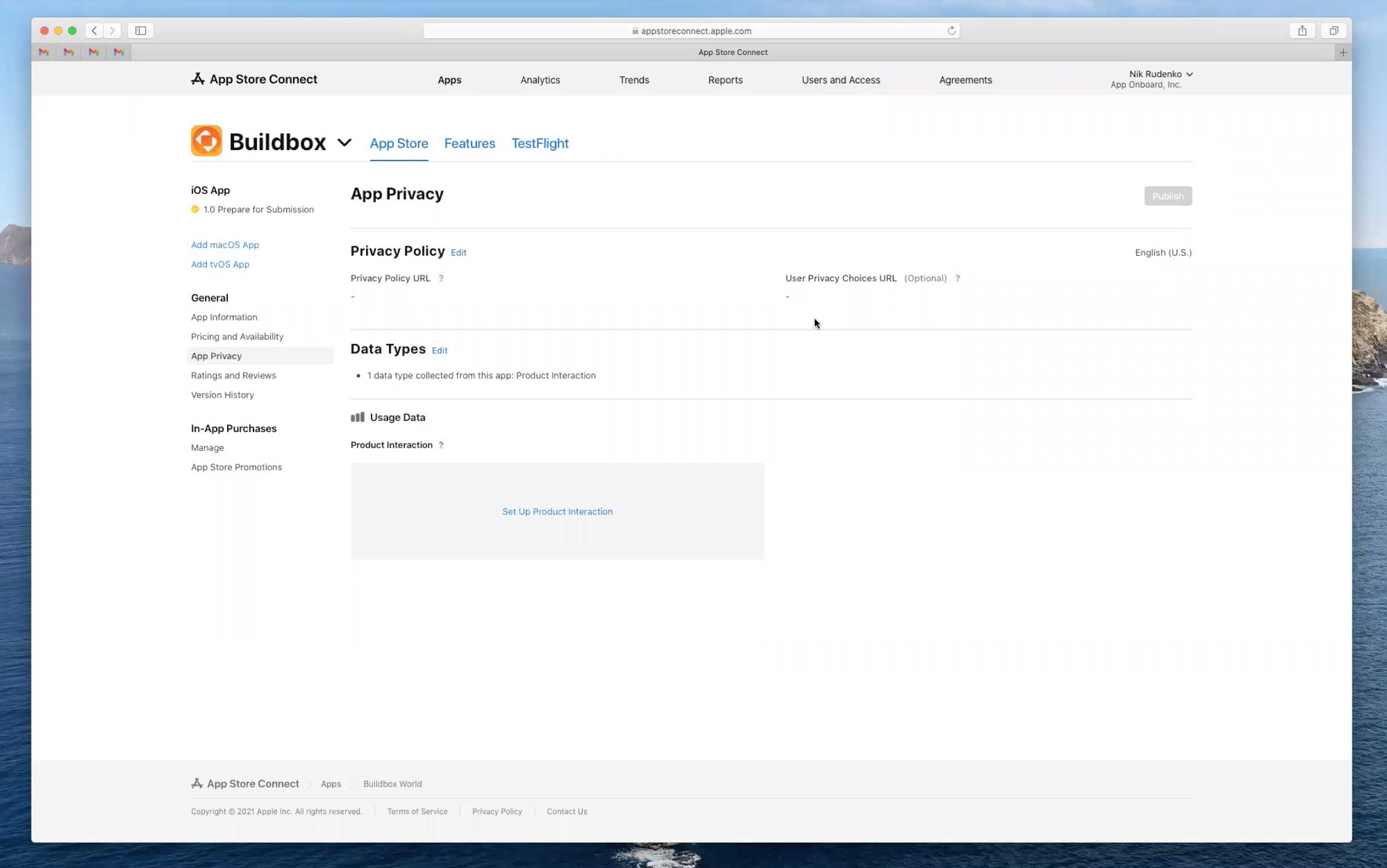Open Pricing and Availability in sidebar

[x=237, y=336]
